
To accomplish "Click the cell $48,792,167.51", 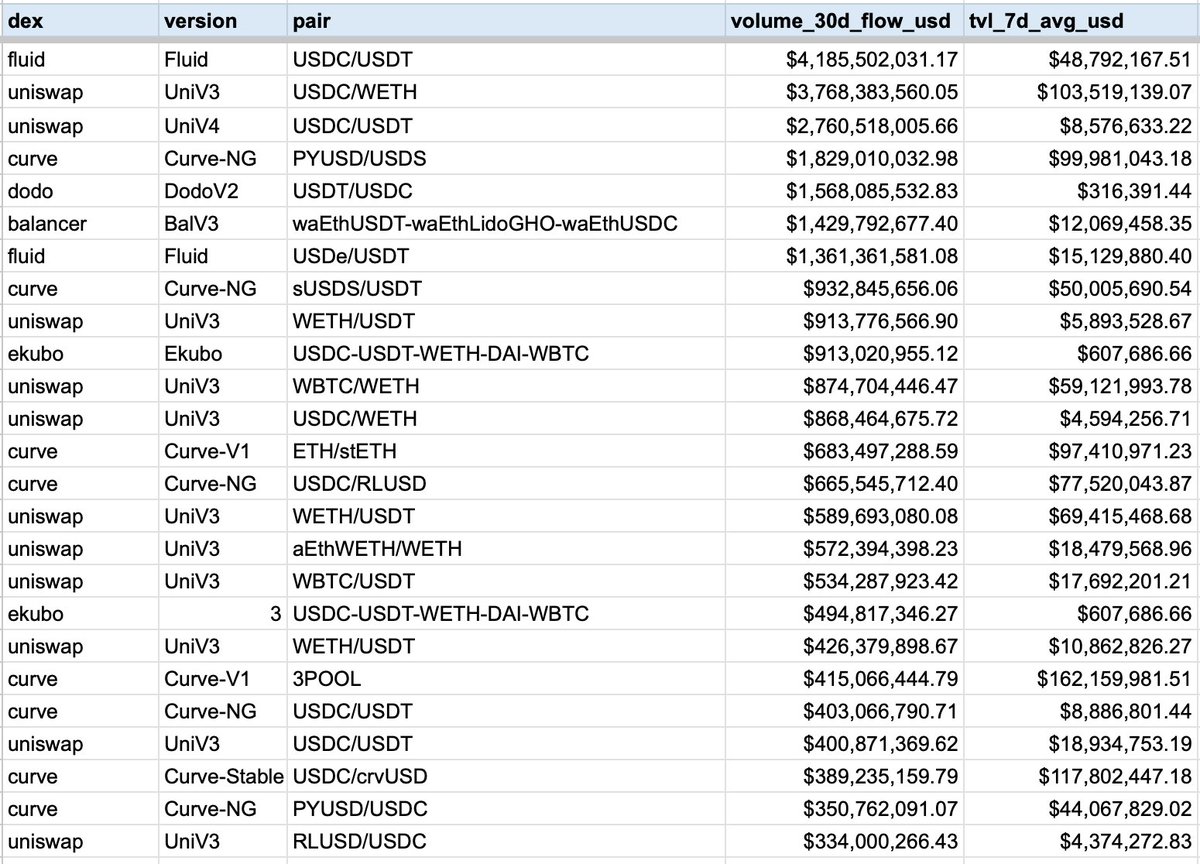I will click(1083, 60).
